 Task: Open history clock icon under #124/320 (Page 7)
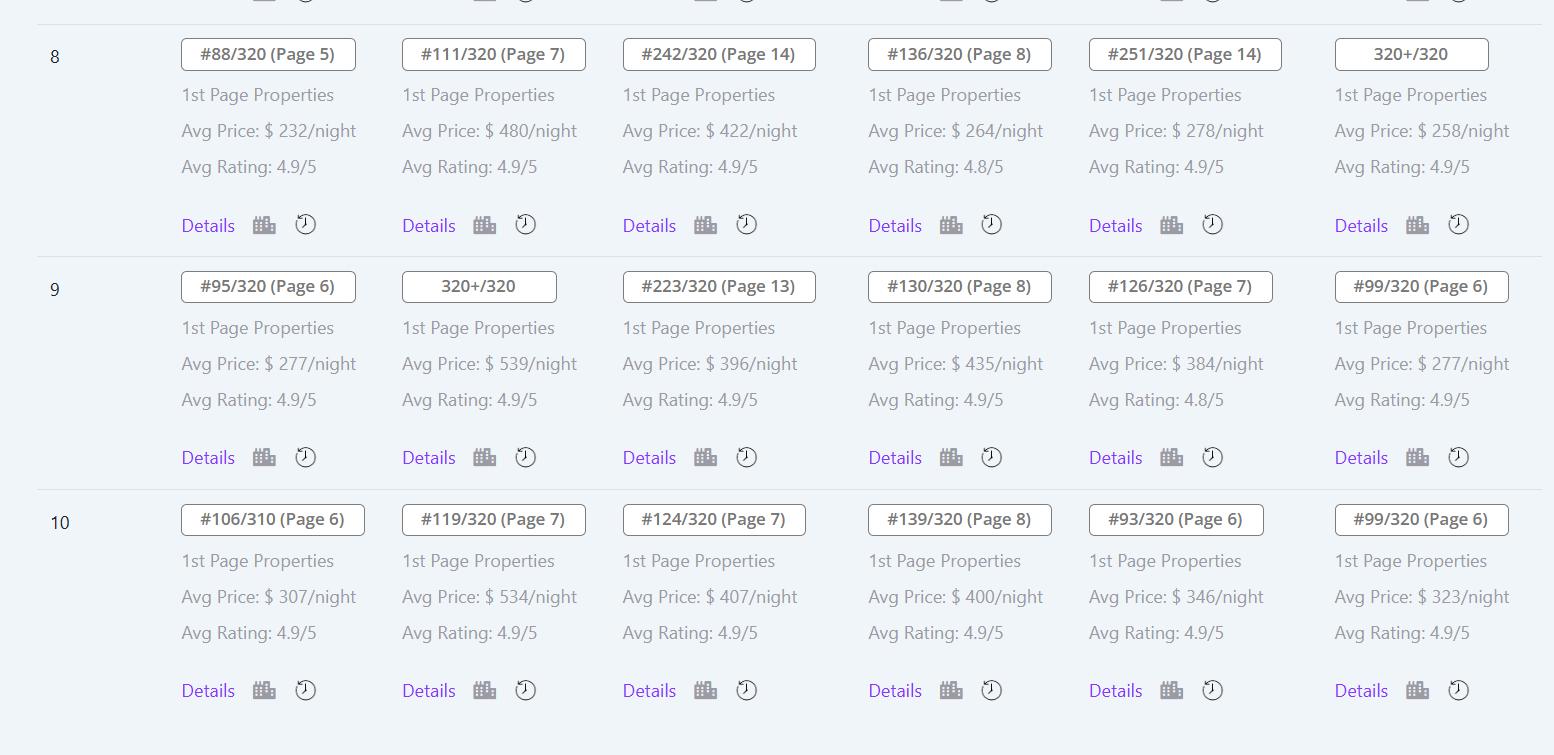coord(747,691)
